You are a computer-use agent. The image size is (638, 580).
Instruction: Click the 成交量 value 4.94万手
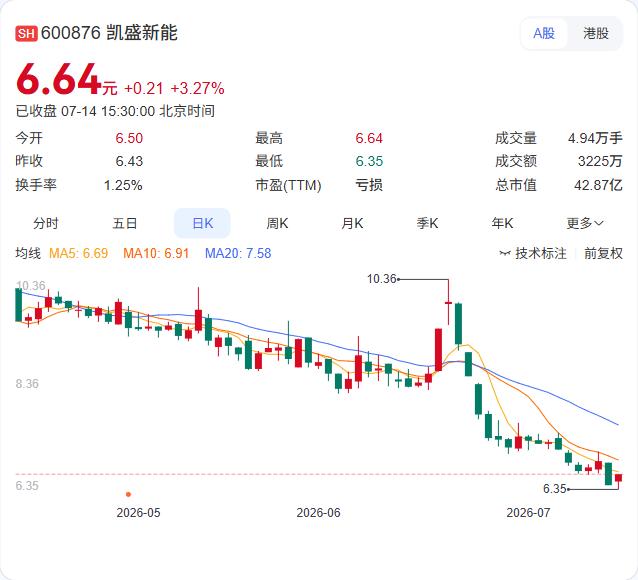point(595,138)
